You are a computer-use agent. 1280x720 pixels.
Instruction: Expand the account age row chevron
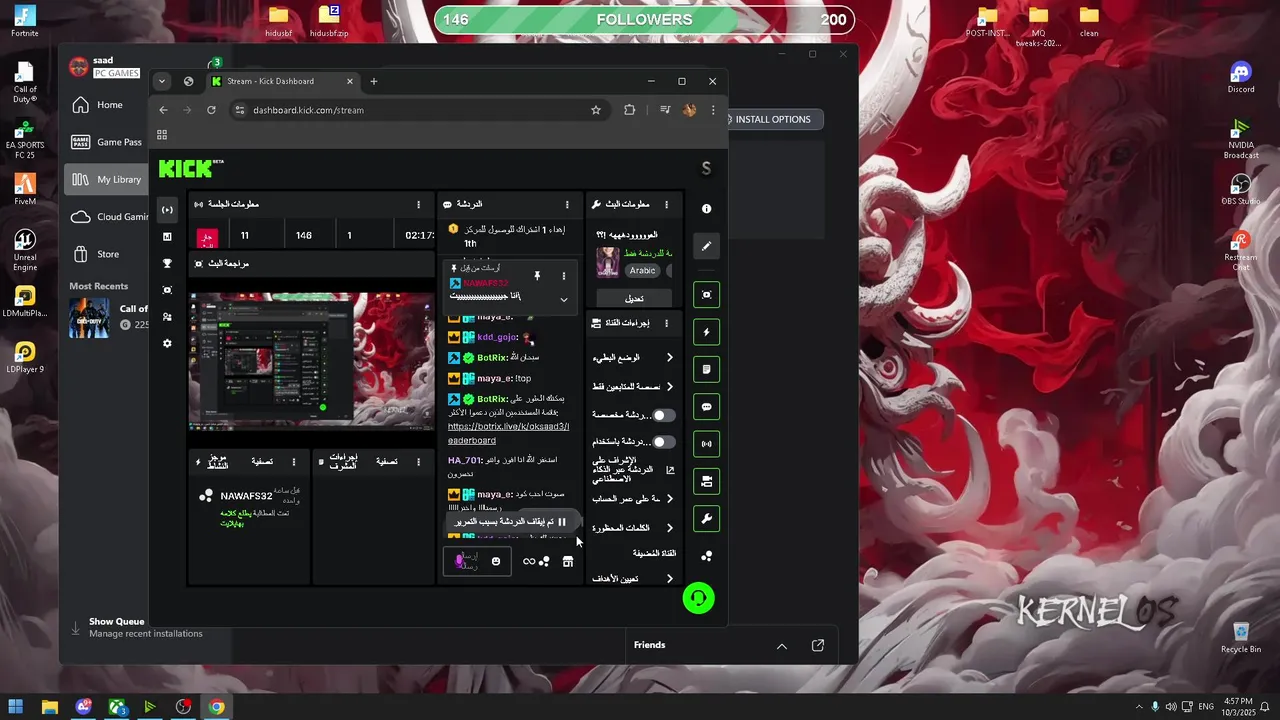pos(670,499)
